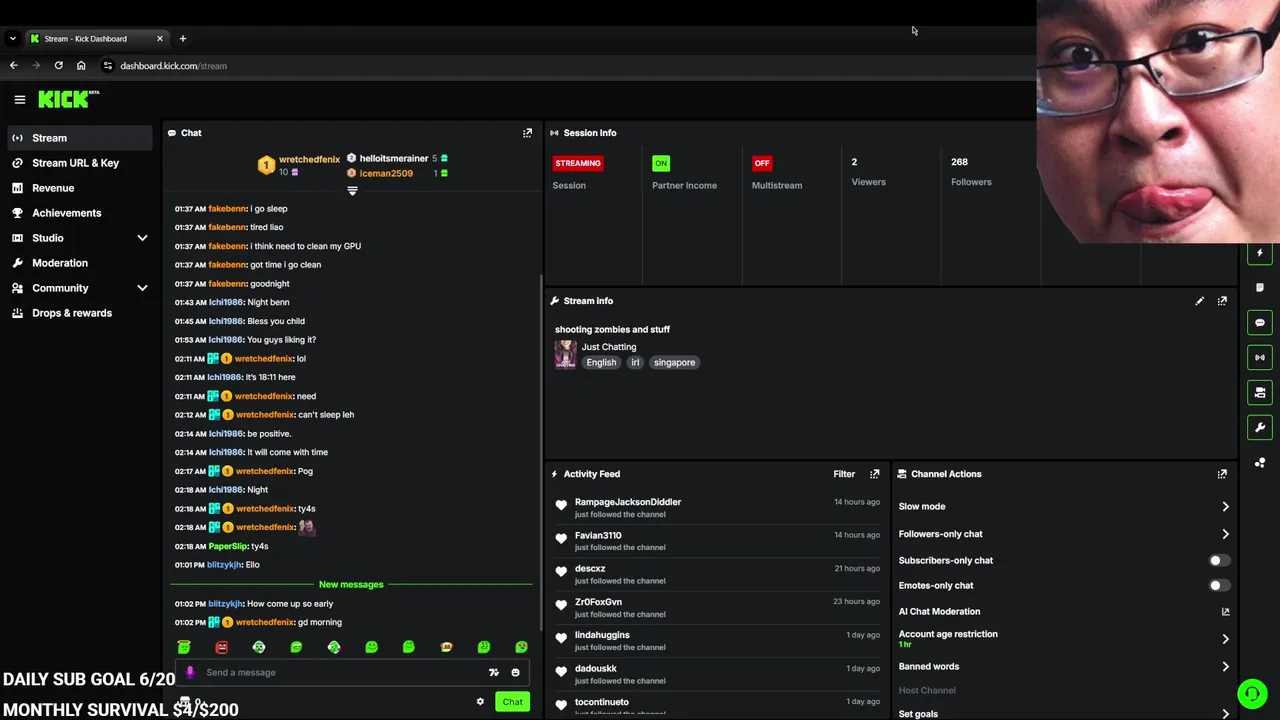The image size is (1280, 720).
Task: Toggle Subscribers-only chat
Action: (1218, 561)
